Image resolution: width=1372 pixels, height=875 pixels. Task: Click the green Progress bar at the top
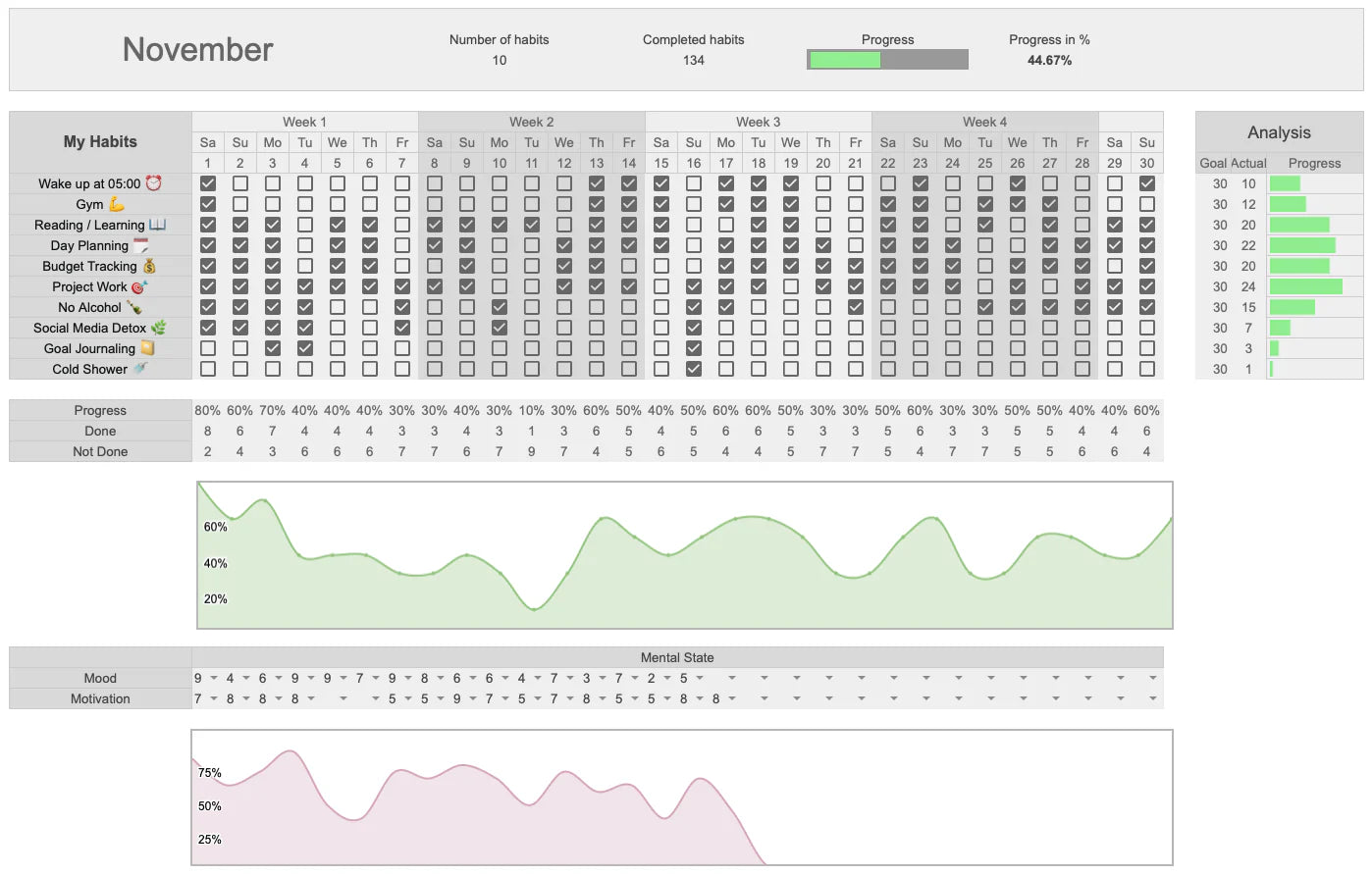844,59
